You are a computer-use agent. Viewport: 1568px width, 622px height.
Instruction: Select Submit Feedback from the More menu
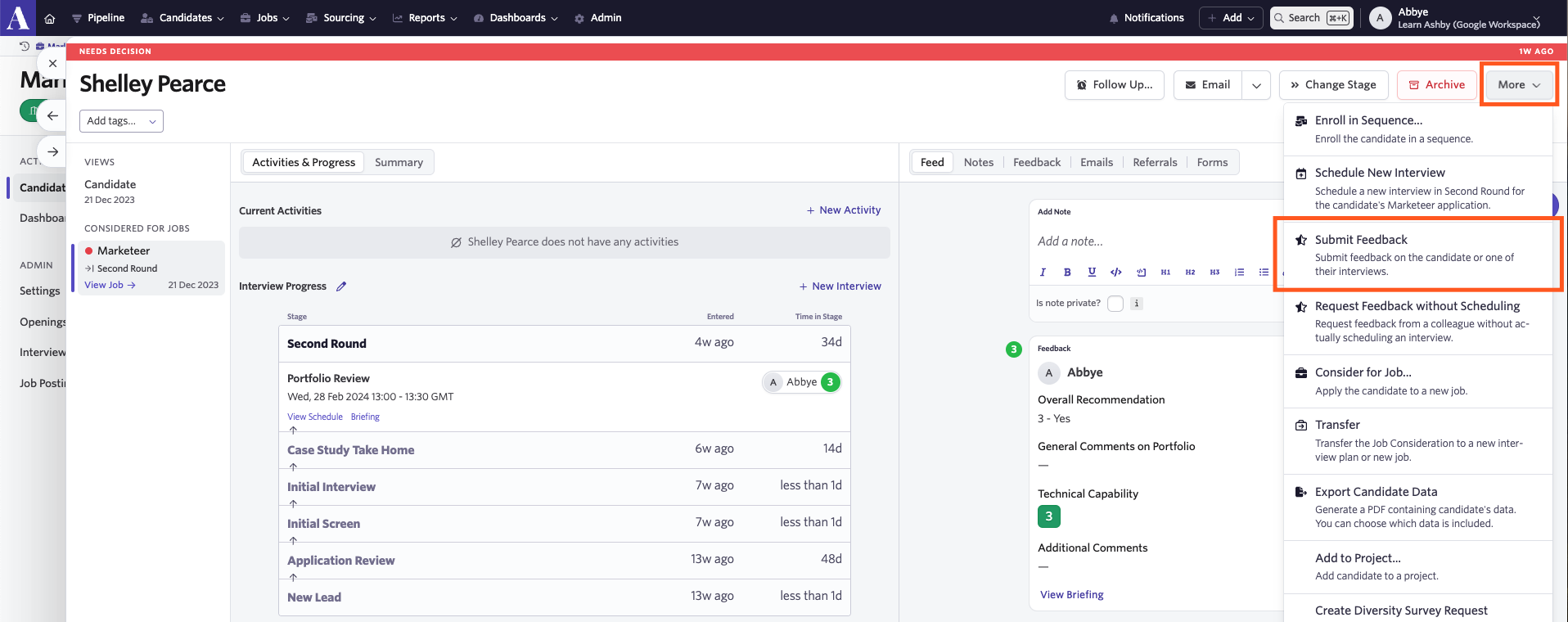tap(1417, 255)
